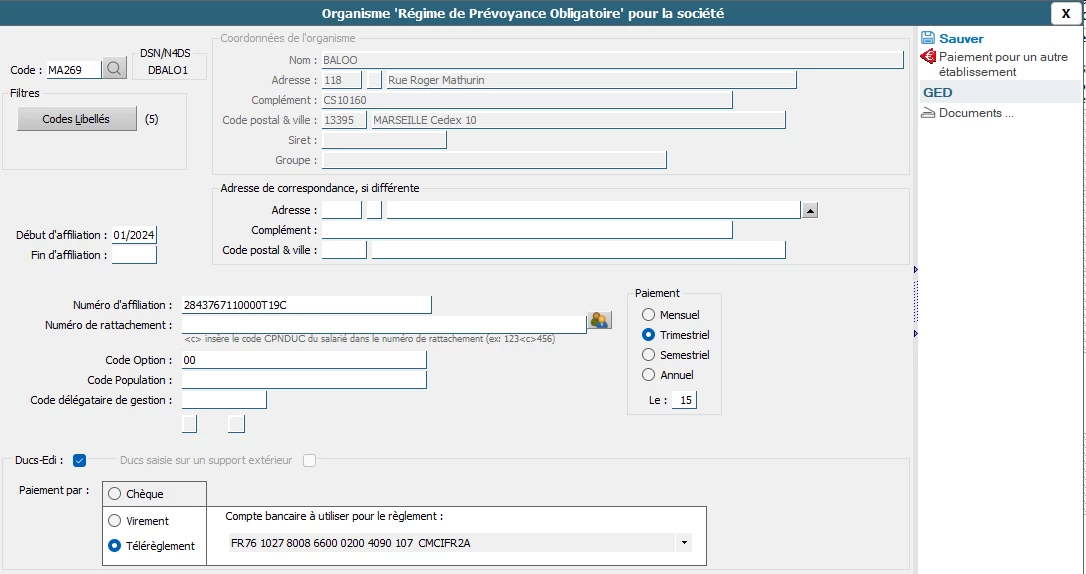Image resolution: width=1086 pixels, height=574 pixels.
Task: Click the street name field Rue Roger Mathurin
Action: pyautogui.click(x=591, y=80)
